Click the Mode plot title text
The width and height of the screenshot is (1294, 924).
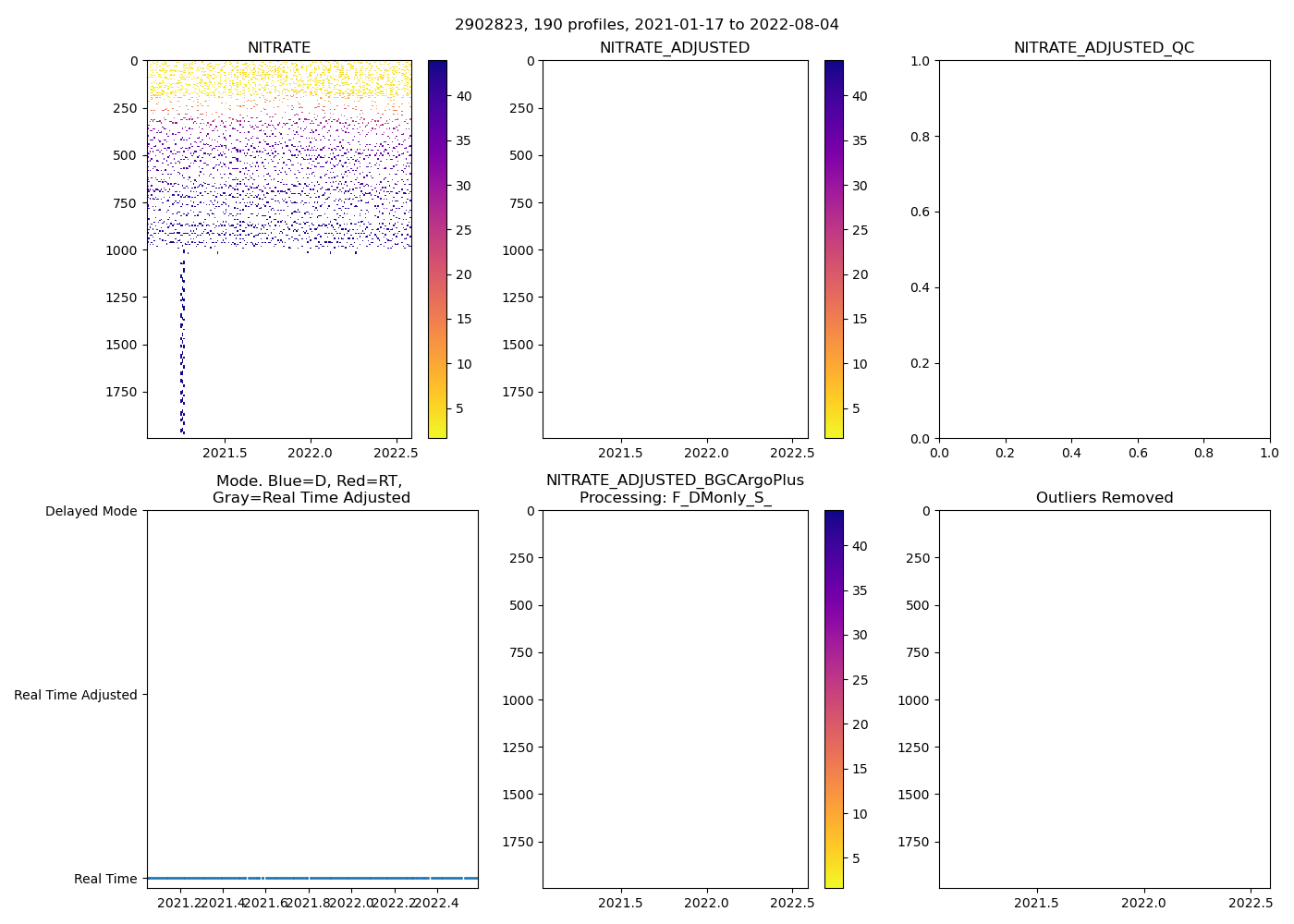pos(311,490)
